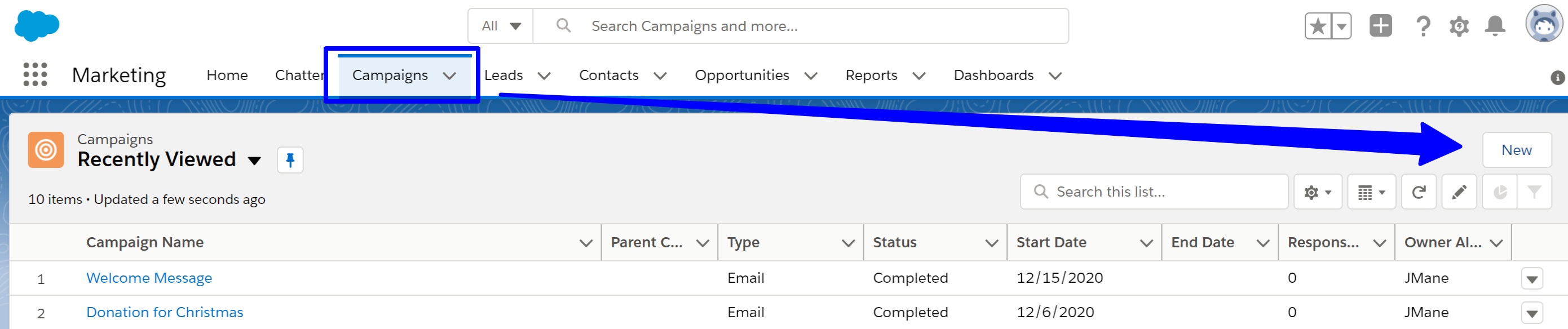Go to the Reports tab
Image resolution: width=1568 pixels, height=329 pixels.
(x=871, y=75)
